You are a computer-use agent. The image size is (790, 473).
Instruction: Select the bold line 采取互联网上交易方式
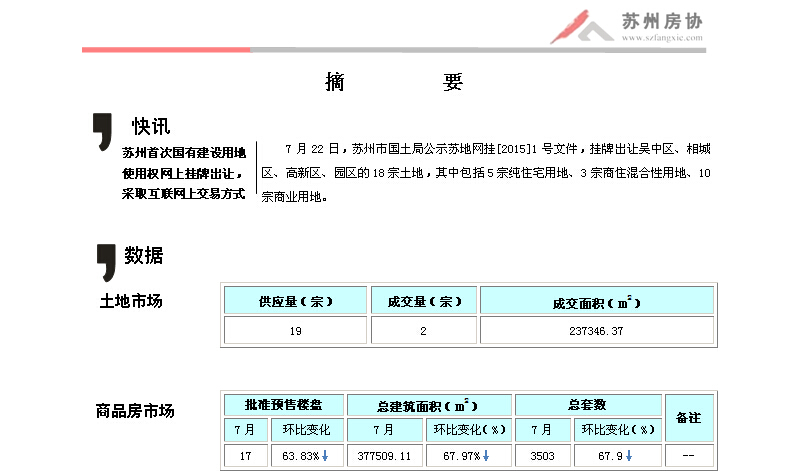183,194
